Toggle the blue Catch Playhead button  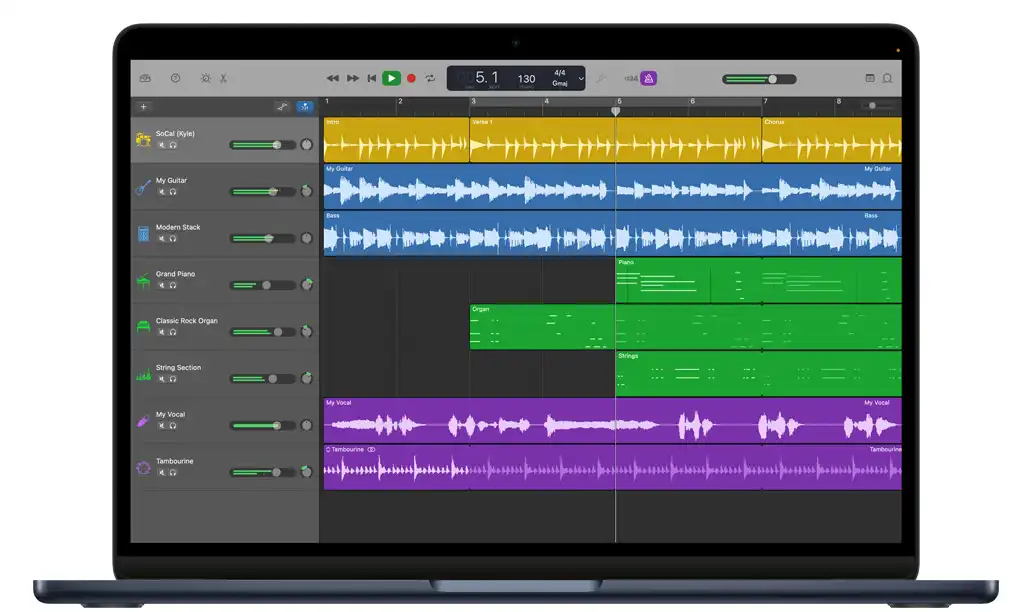click(x=305, y=107)
